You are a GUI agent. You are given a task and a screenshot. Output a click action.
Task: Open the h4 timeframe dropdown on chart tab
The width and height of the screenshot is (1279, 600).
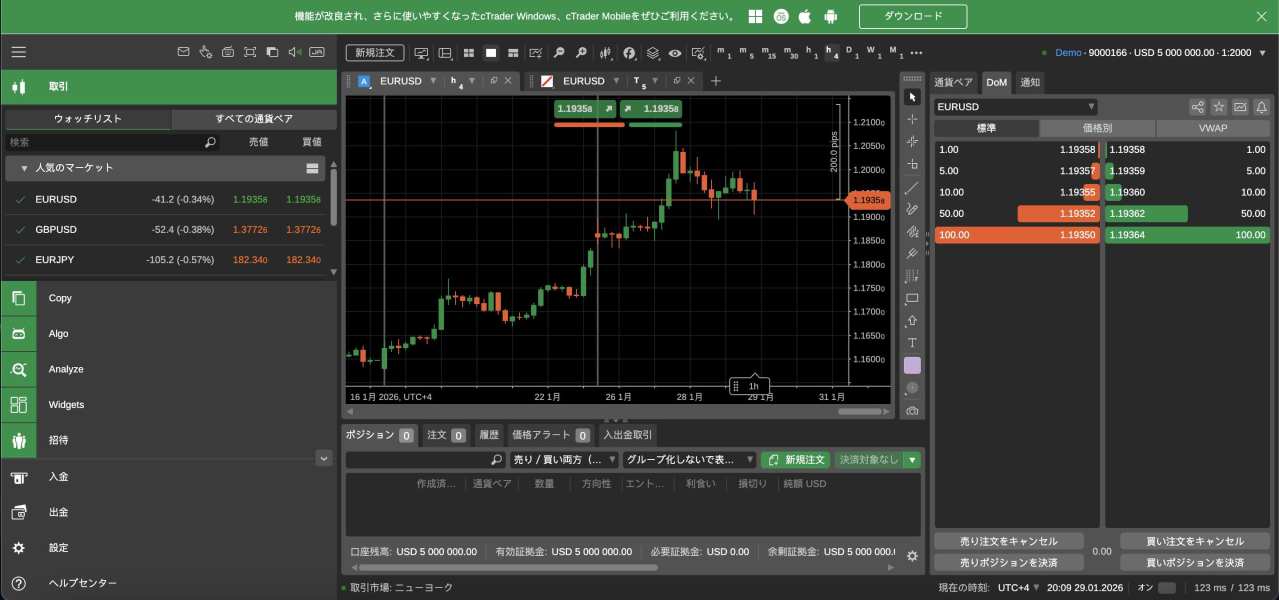pos(473,81)
